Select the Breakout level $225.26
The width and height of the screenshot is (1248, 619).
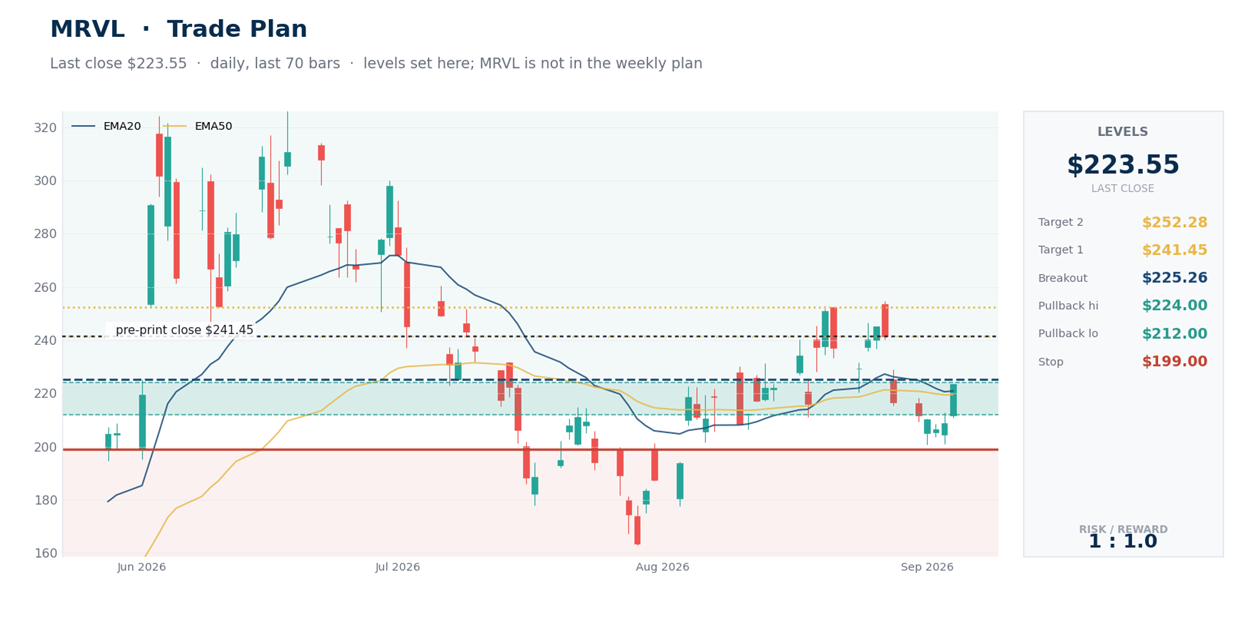(x=1174, y=278)
